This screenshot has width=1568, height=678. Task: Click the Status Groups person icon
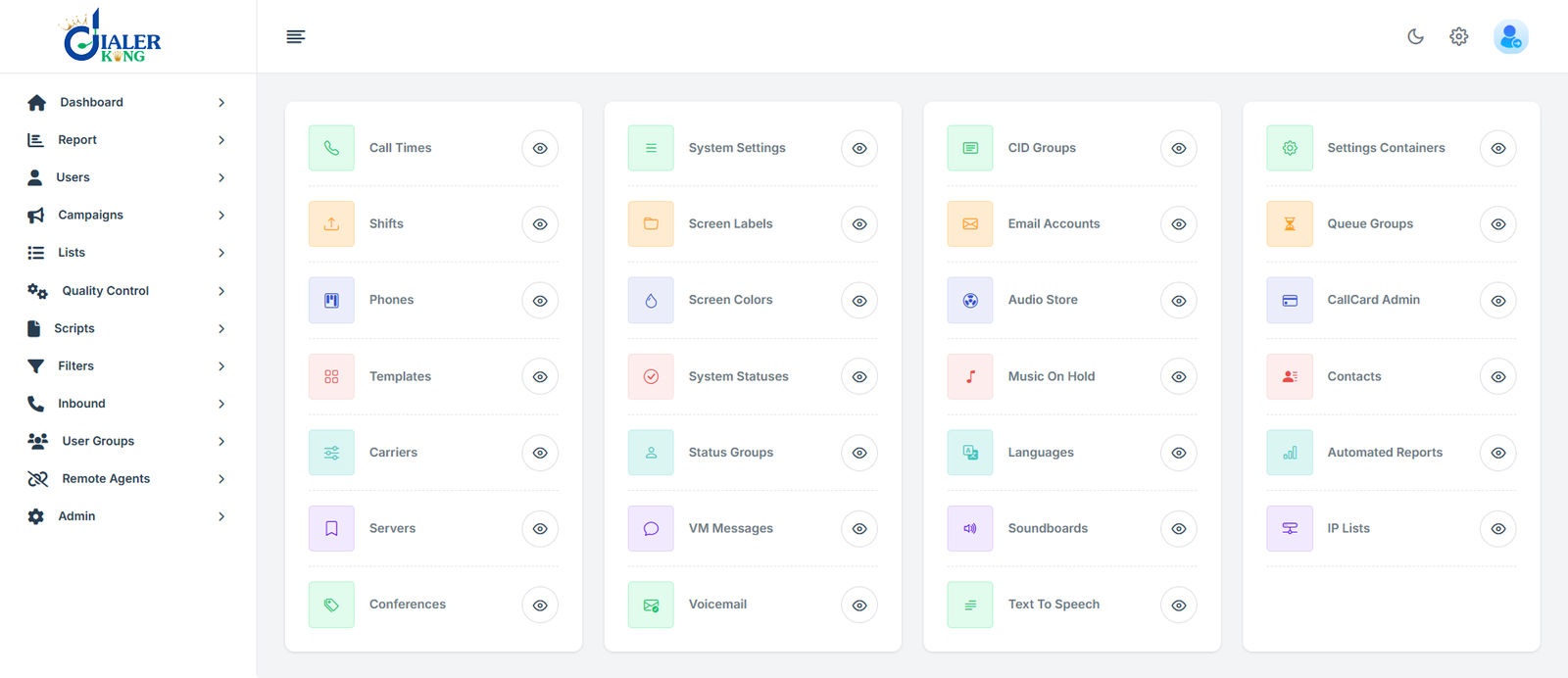(651, 453)
